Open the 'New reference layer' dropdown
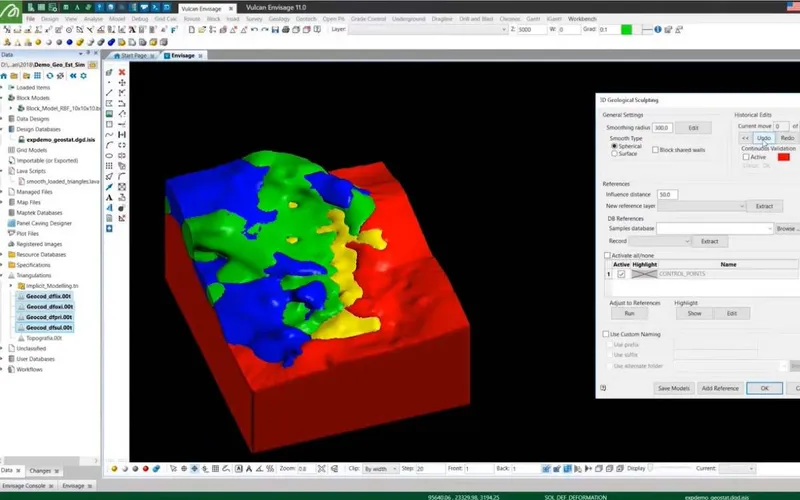 [702, 206]
